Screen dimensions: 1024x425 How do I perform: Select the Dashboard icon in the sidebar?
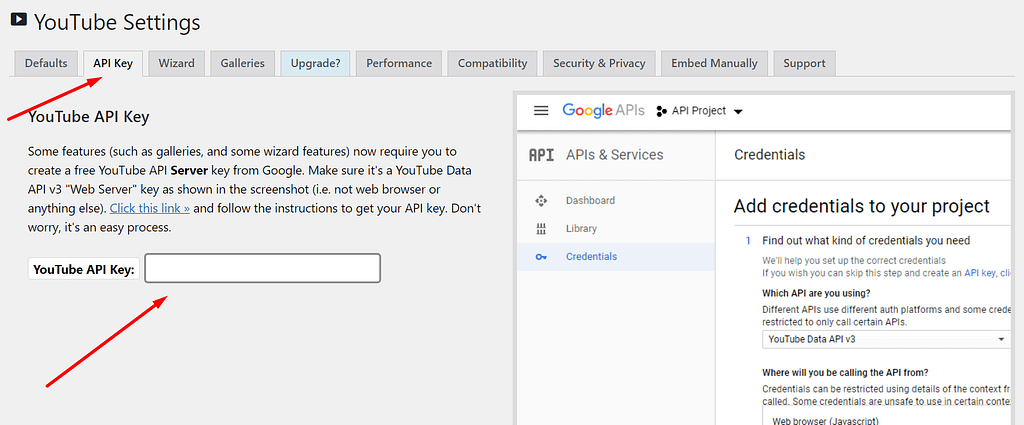point(541,201)
